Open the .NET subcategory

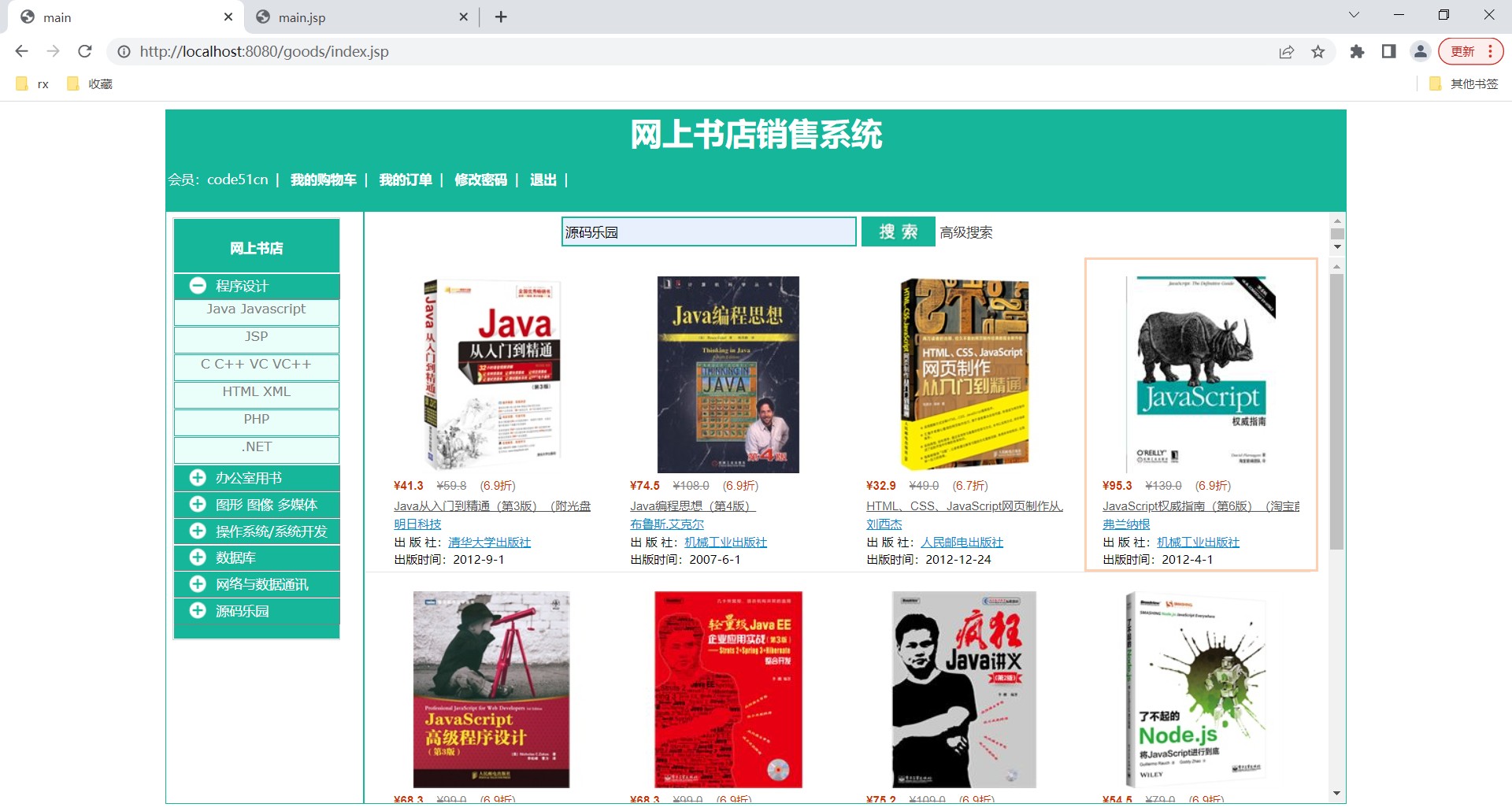(256, 447)
